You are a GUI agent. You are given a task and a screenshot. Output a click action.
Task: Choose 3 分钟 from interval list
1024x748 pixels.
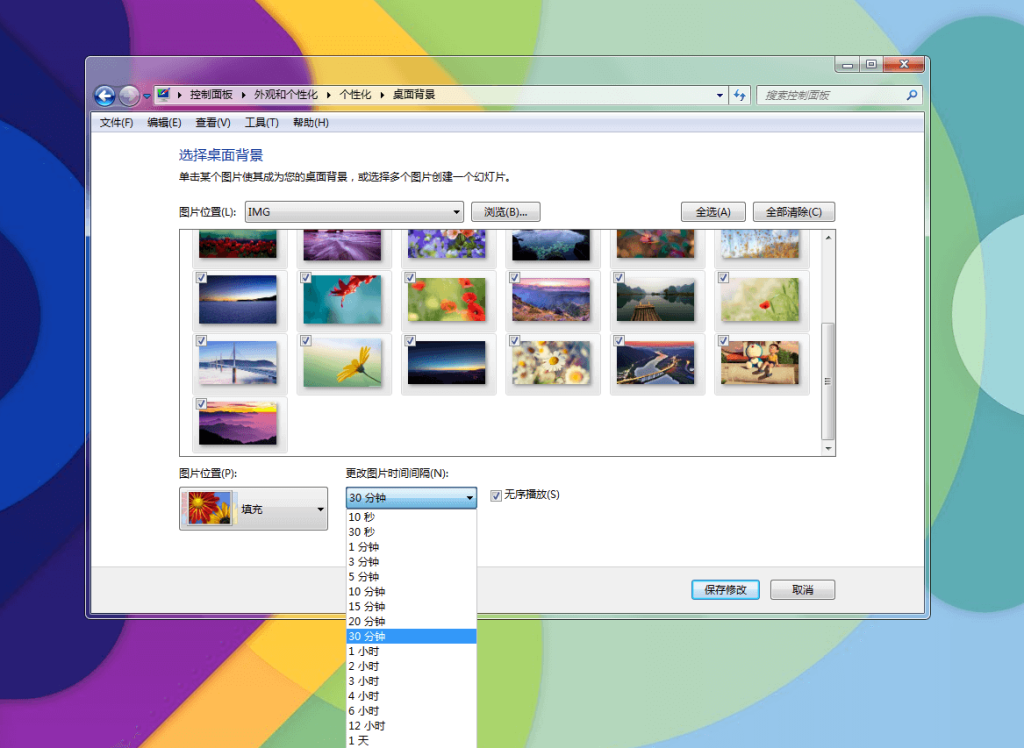tap(411, 562)
